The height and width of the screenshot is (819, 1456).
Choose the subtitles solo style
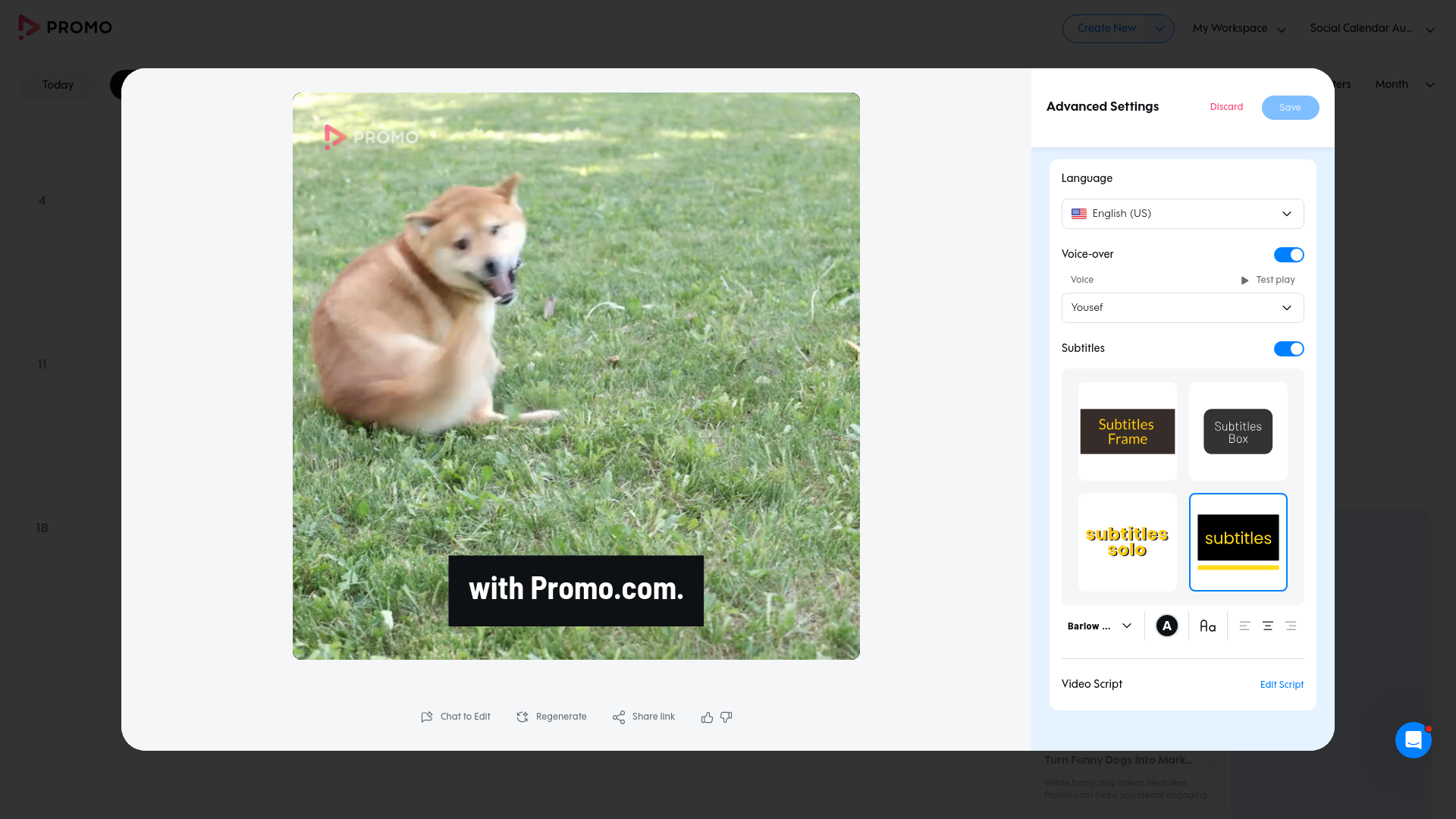point(1128,542)
